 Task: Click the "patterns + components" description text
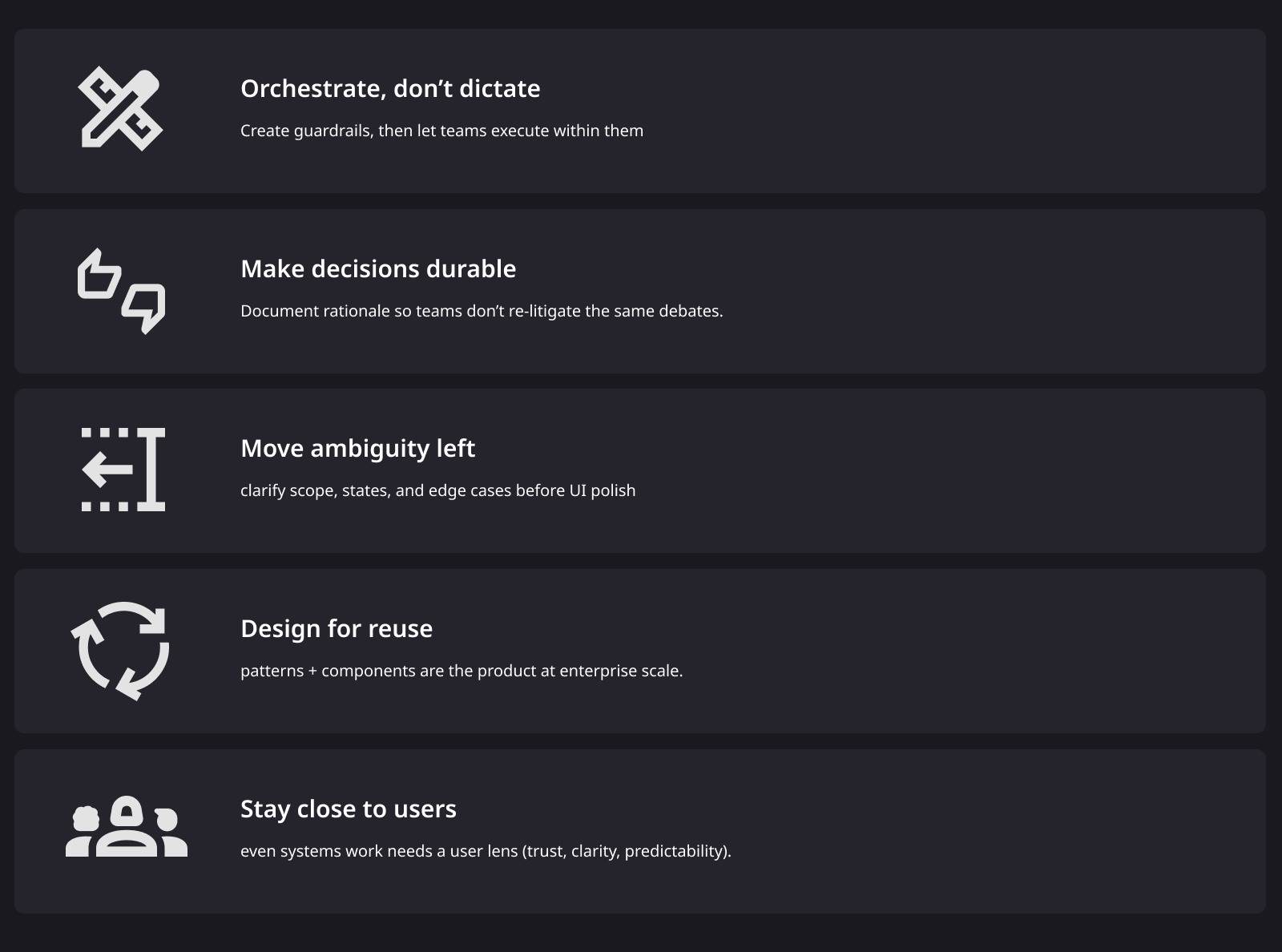[x=462, y=671]
